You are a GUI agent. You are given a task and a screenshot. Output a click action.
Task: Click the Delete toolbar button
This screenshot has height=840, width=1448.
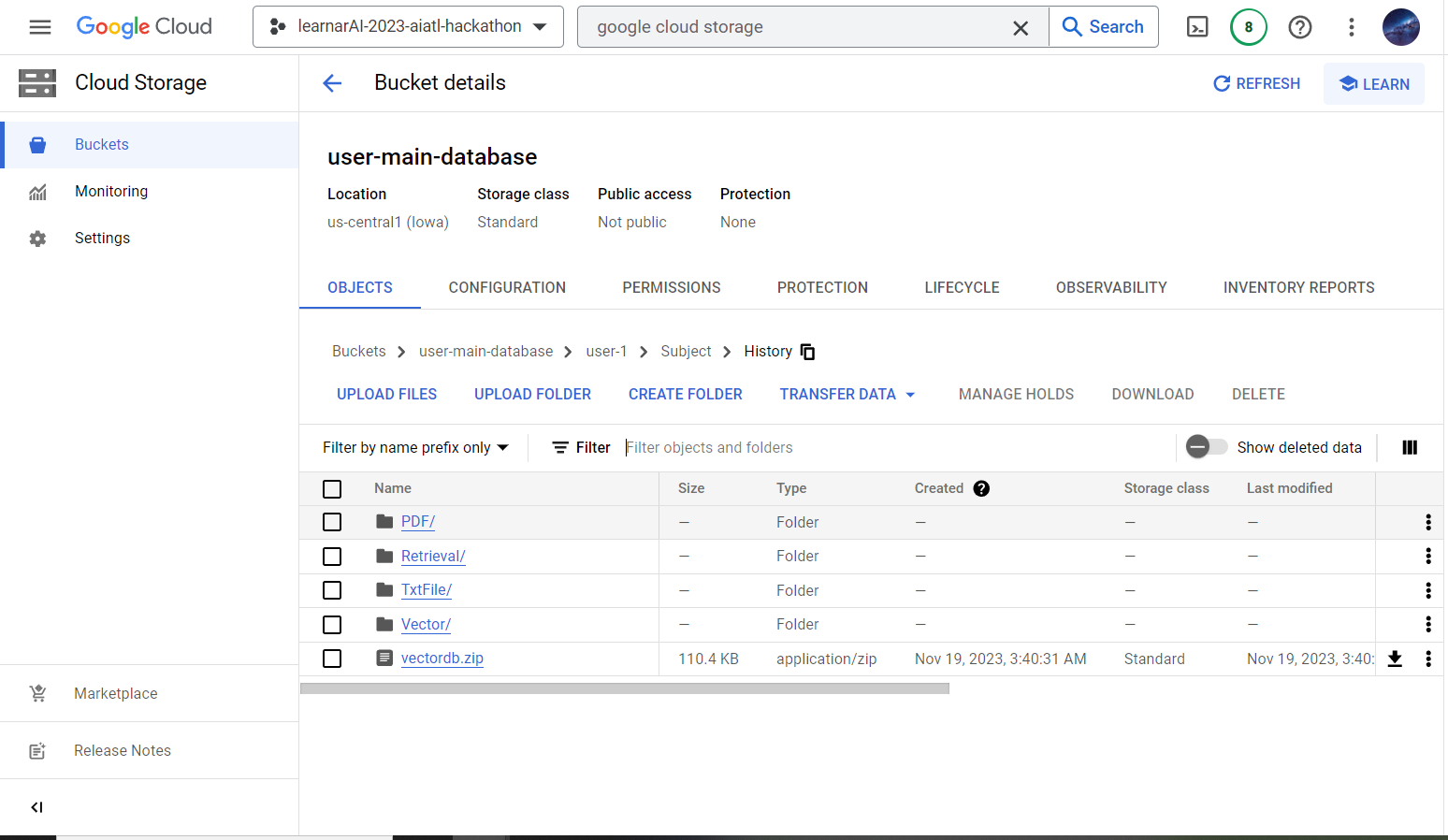tap(1258, 395)
